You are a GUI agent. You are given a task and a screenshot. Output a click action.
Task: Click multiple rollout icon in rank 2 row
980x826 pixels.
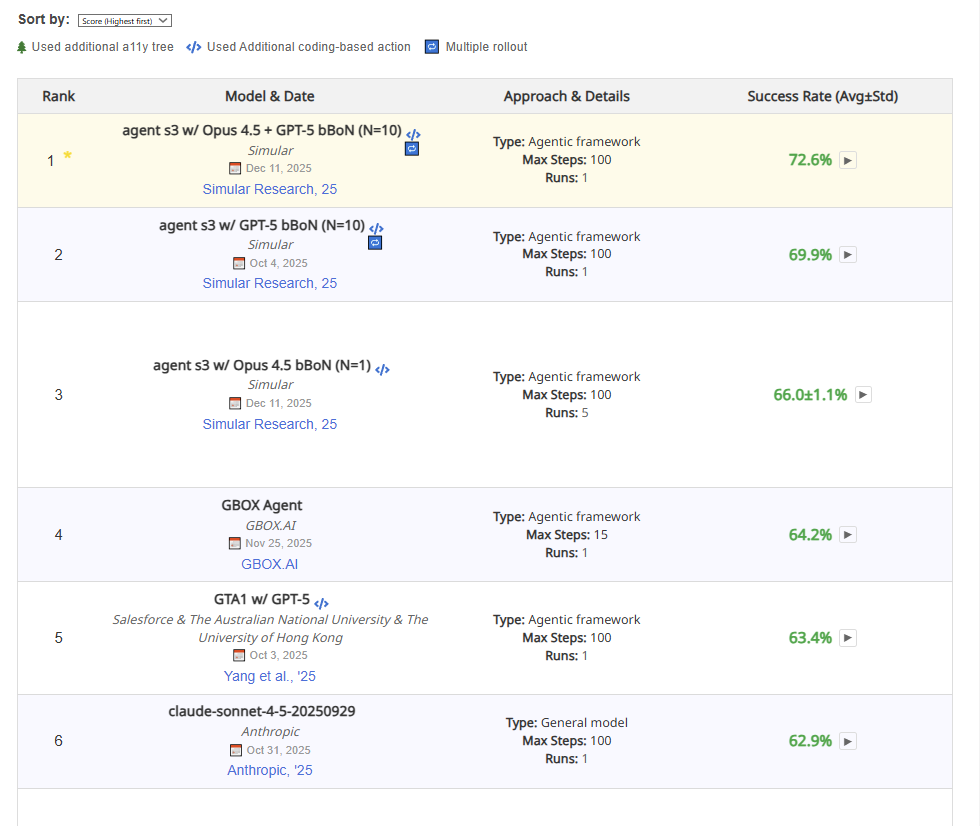click(375, 243)
